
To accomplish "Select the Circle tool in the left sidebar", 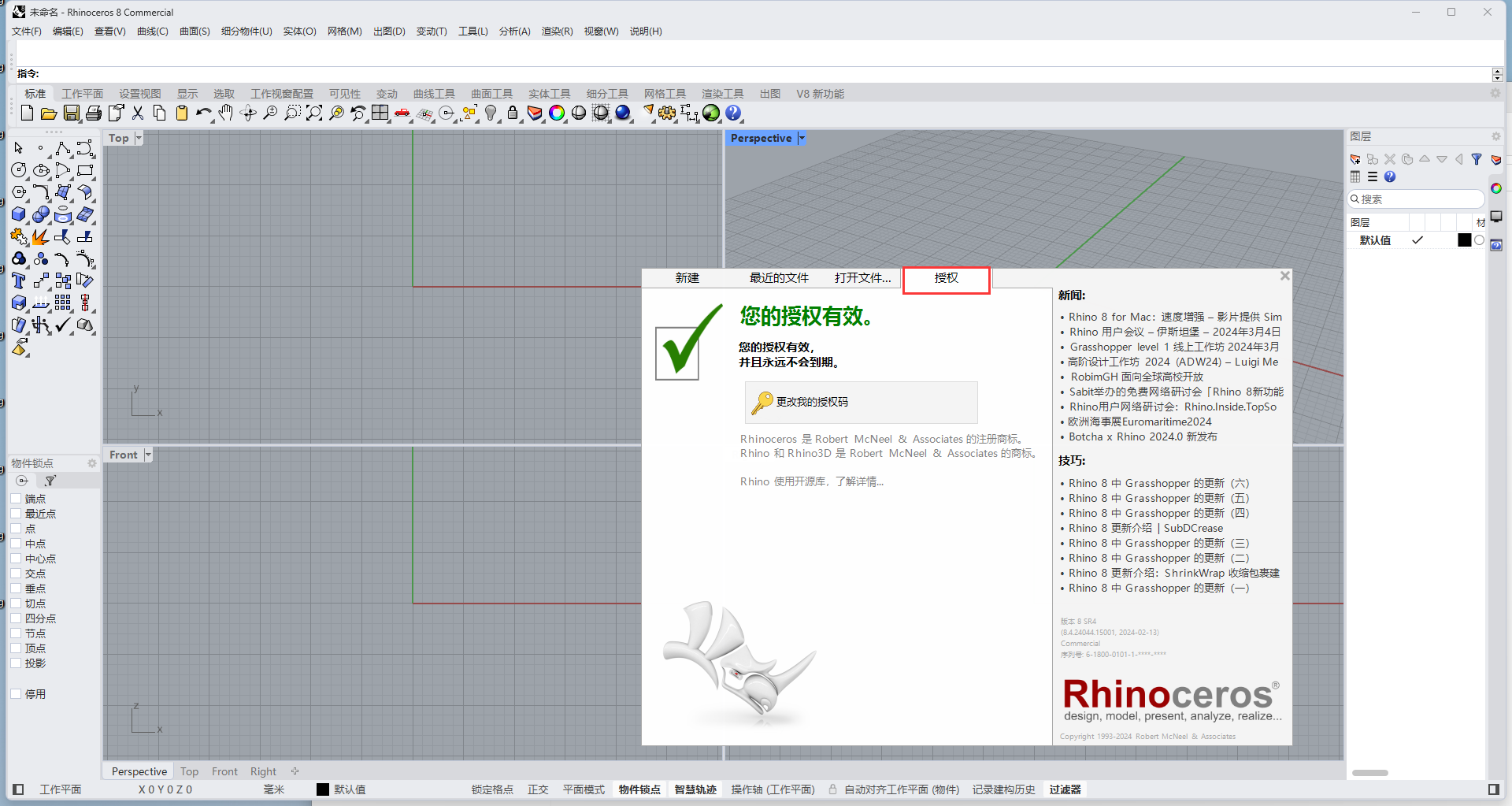I will click(x=19, y=170).
